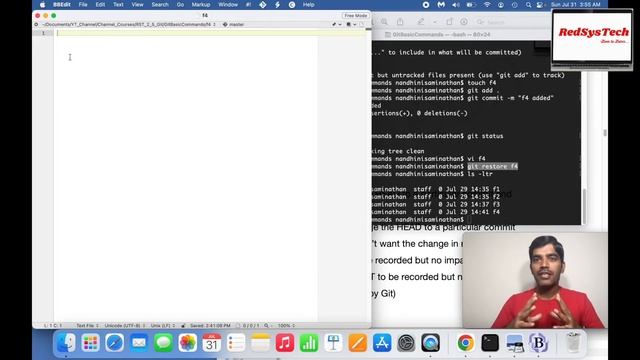Open the #! menu in BBEdit
The height and width of the screenshot is (360, 640).
coord(249,4)
